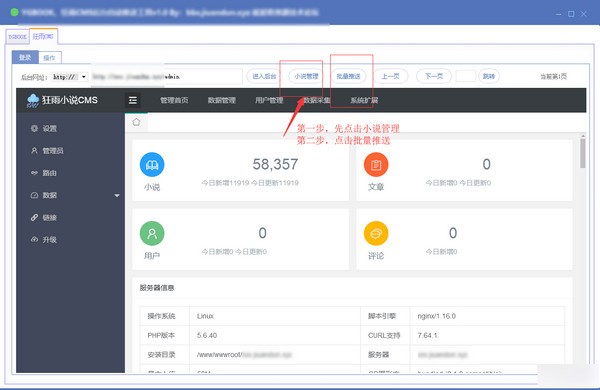The image size is (600, 390).
Task: Click the vertical scrollbar thumb
Action: [582, 153]
